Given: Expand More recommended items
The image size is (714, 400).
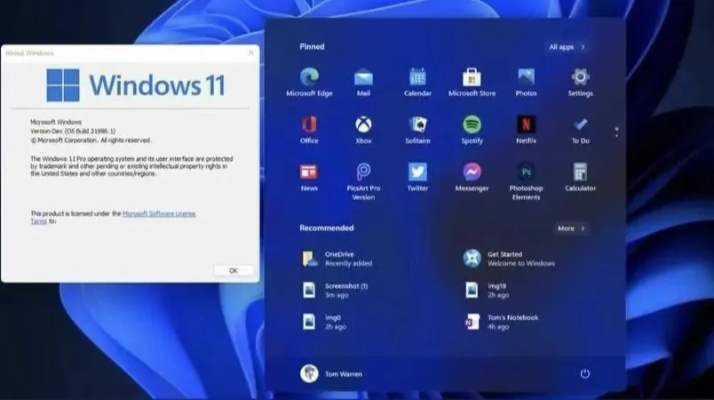Looking at the screenshot, I should point(571,228).
